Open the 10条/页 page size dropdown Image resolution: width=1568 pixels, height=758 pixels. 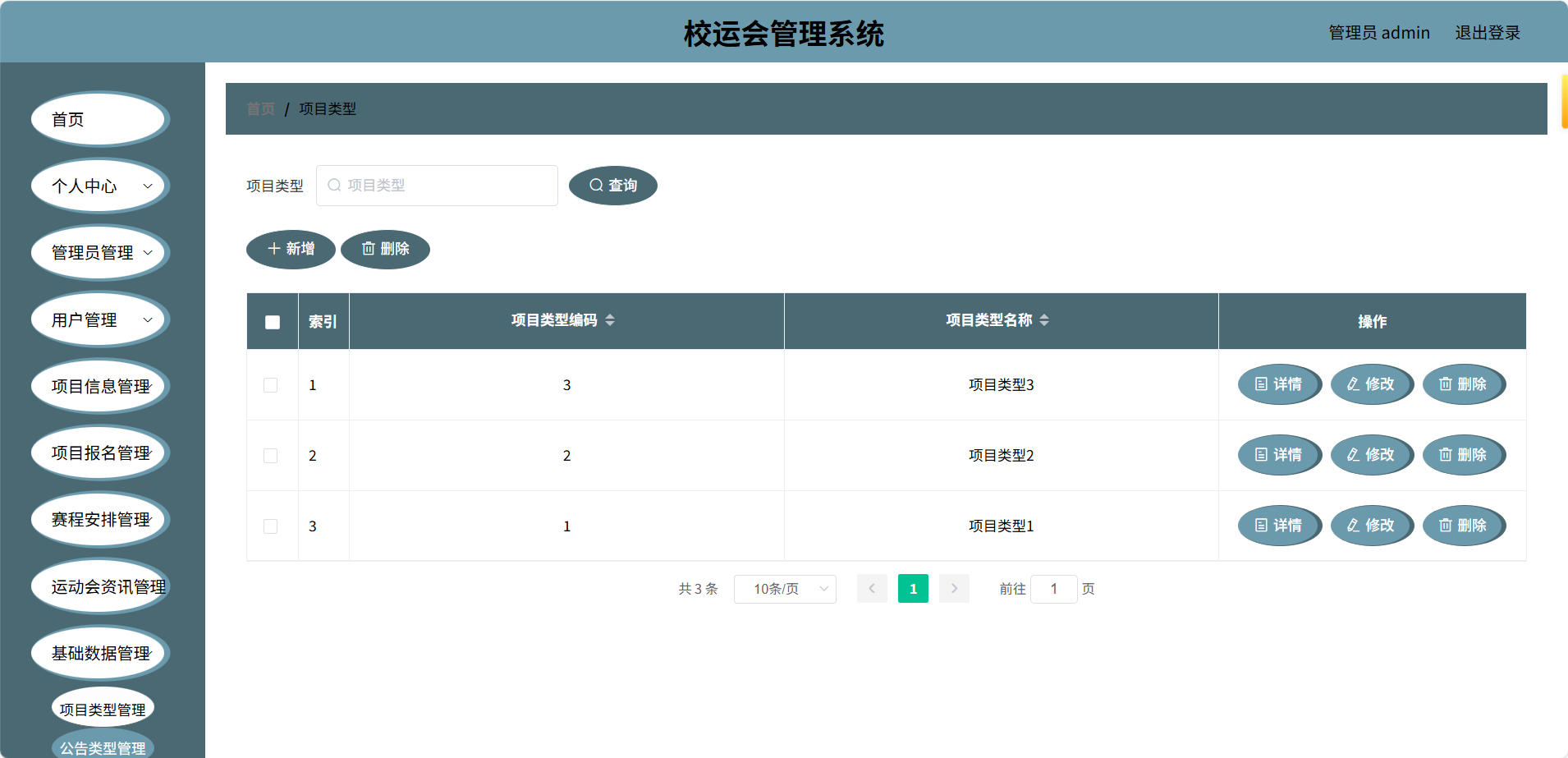point(785,589)
